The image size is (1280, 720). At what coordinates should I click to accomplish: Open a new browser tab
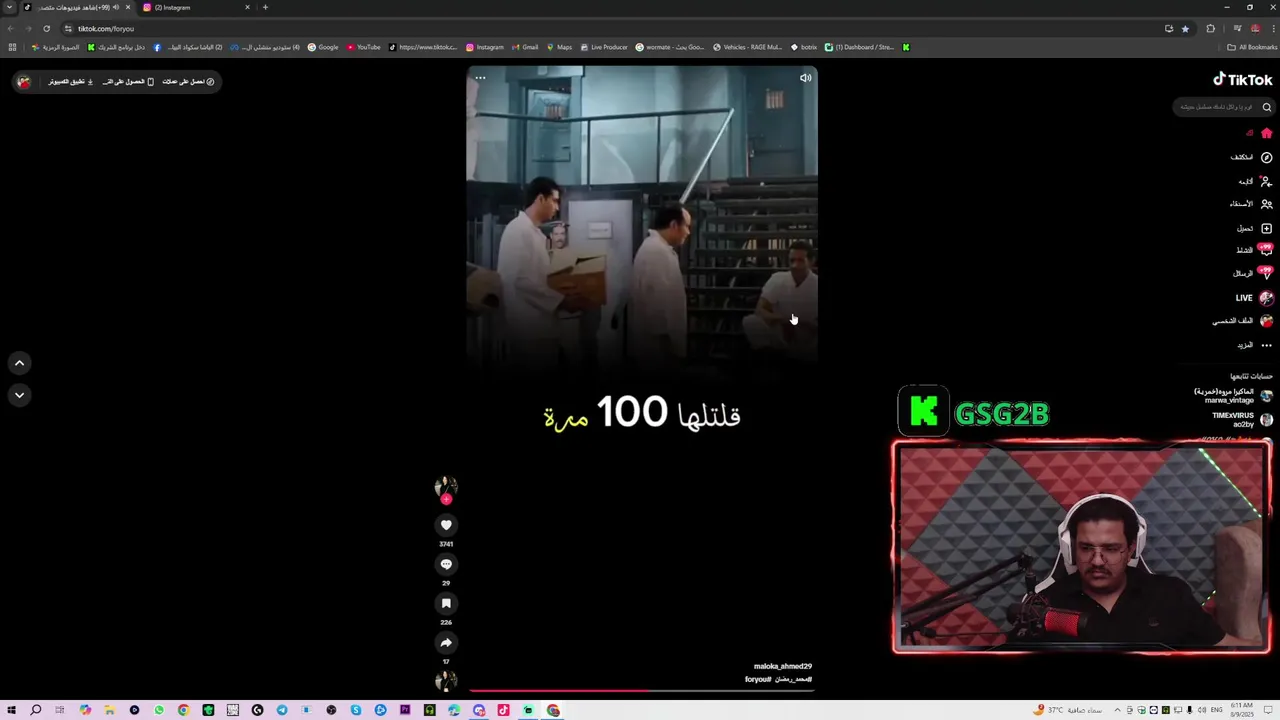pos(265,7)
